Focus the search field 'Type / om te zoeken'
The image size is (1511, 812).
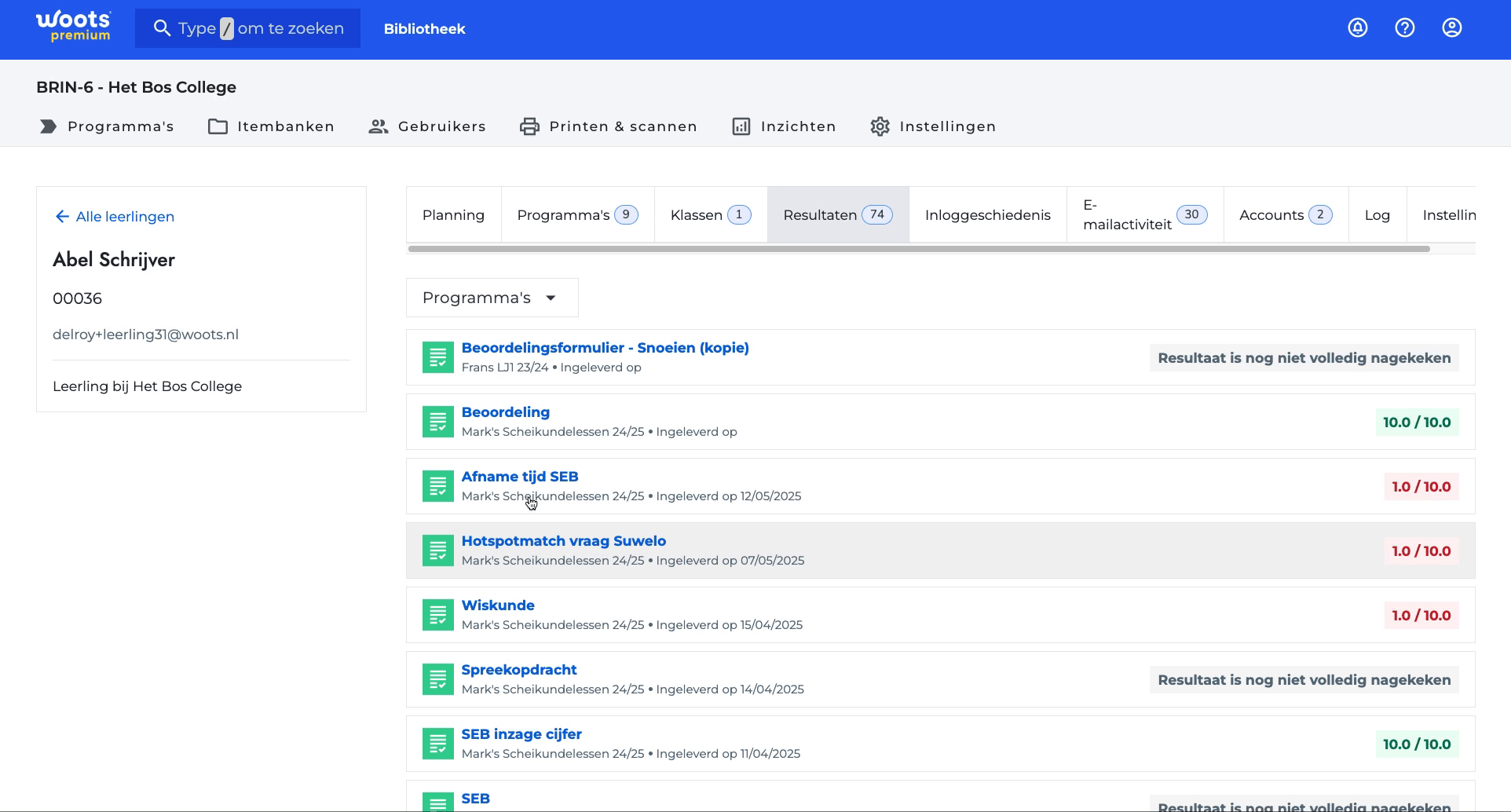[247, 28]
